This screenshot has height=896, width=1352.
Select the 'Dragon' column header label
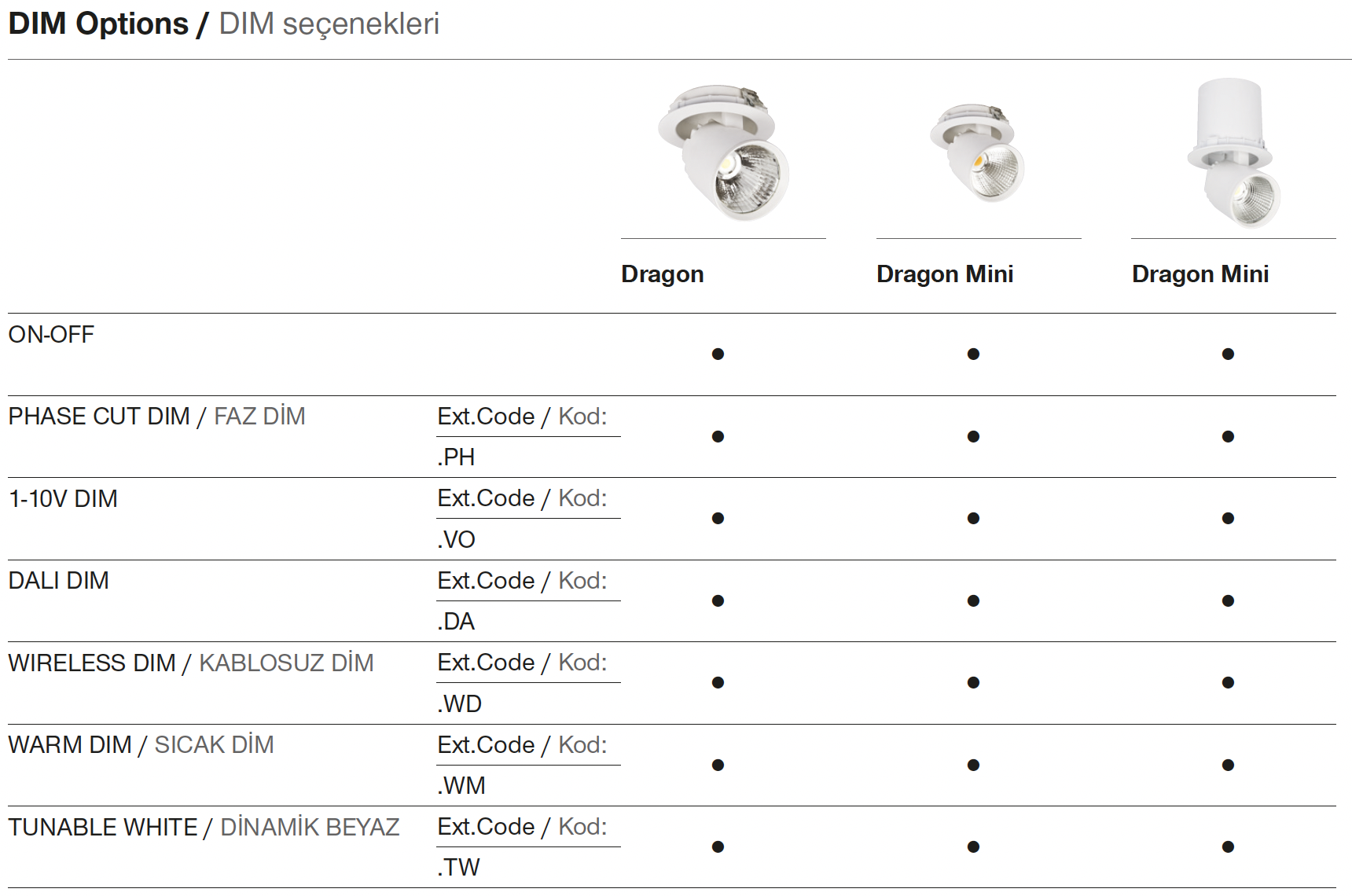point(662,274)
